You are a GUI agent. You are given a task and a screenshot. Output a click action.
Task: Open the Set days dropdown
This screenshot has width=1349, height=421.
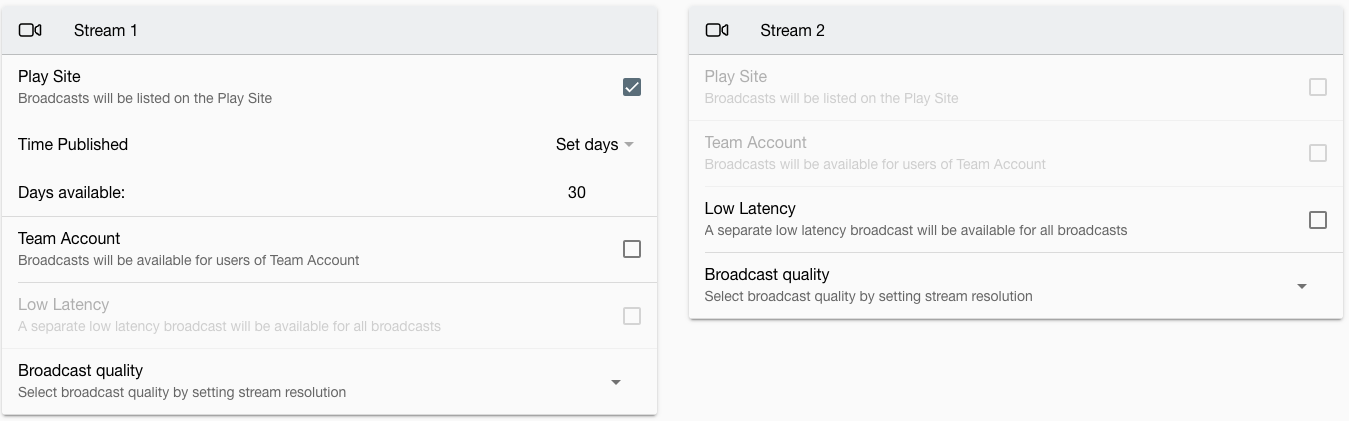(595, 144)
